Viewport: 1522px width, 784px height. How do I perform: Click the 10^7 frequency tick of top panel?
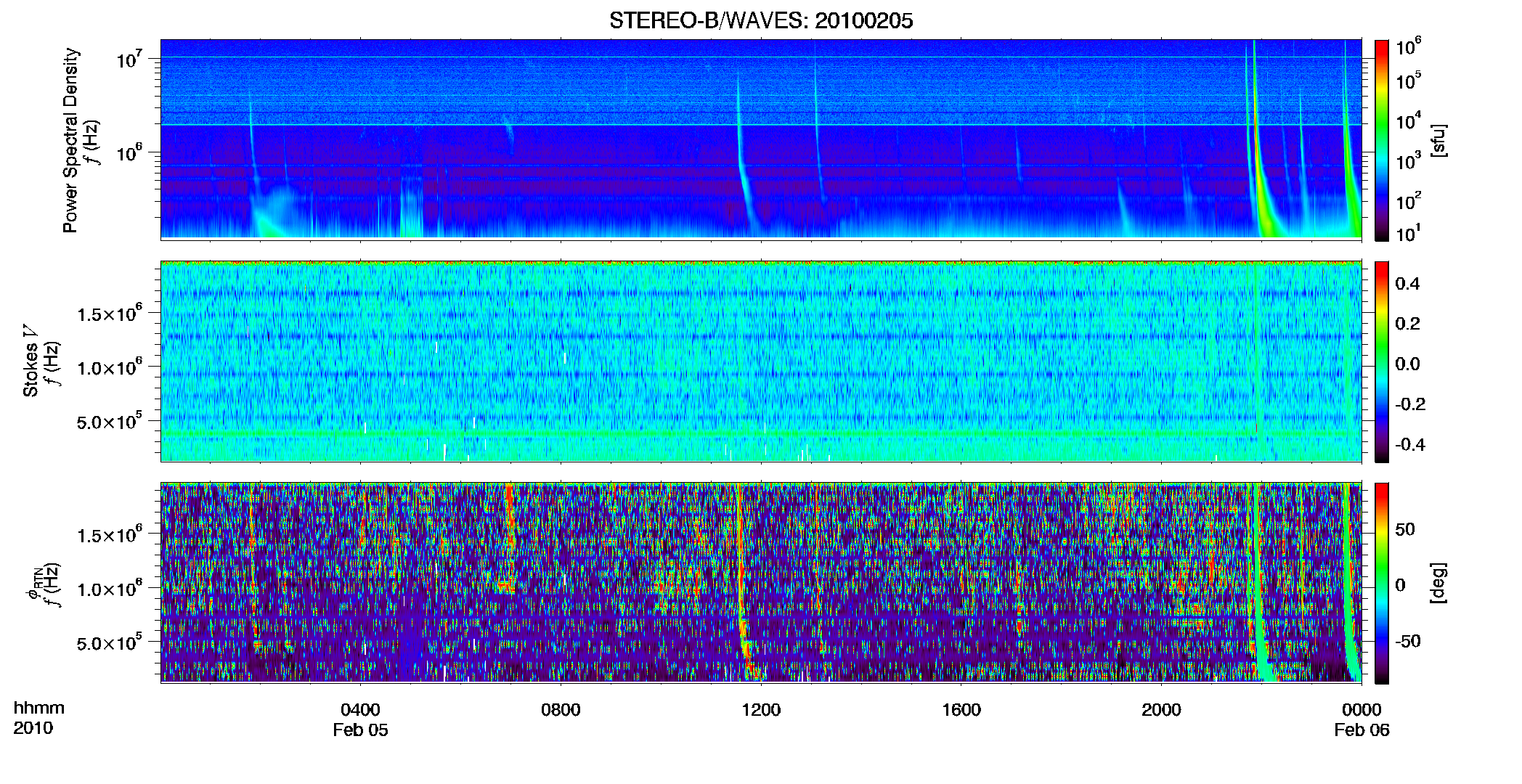[x=129, y=58]
